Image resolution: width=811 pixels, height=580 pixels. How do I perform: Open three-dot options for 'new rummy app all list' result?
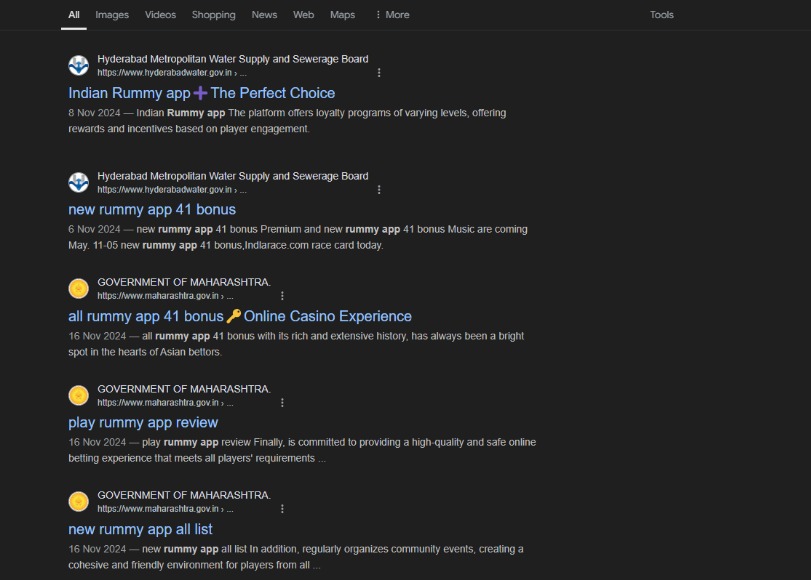[x=283, y=508]
